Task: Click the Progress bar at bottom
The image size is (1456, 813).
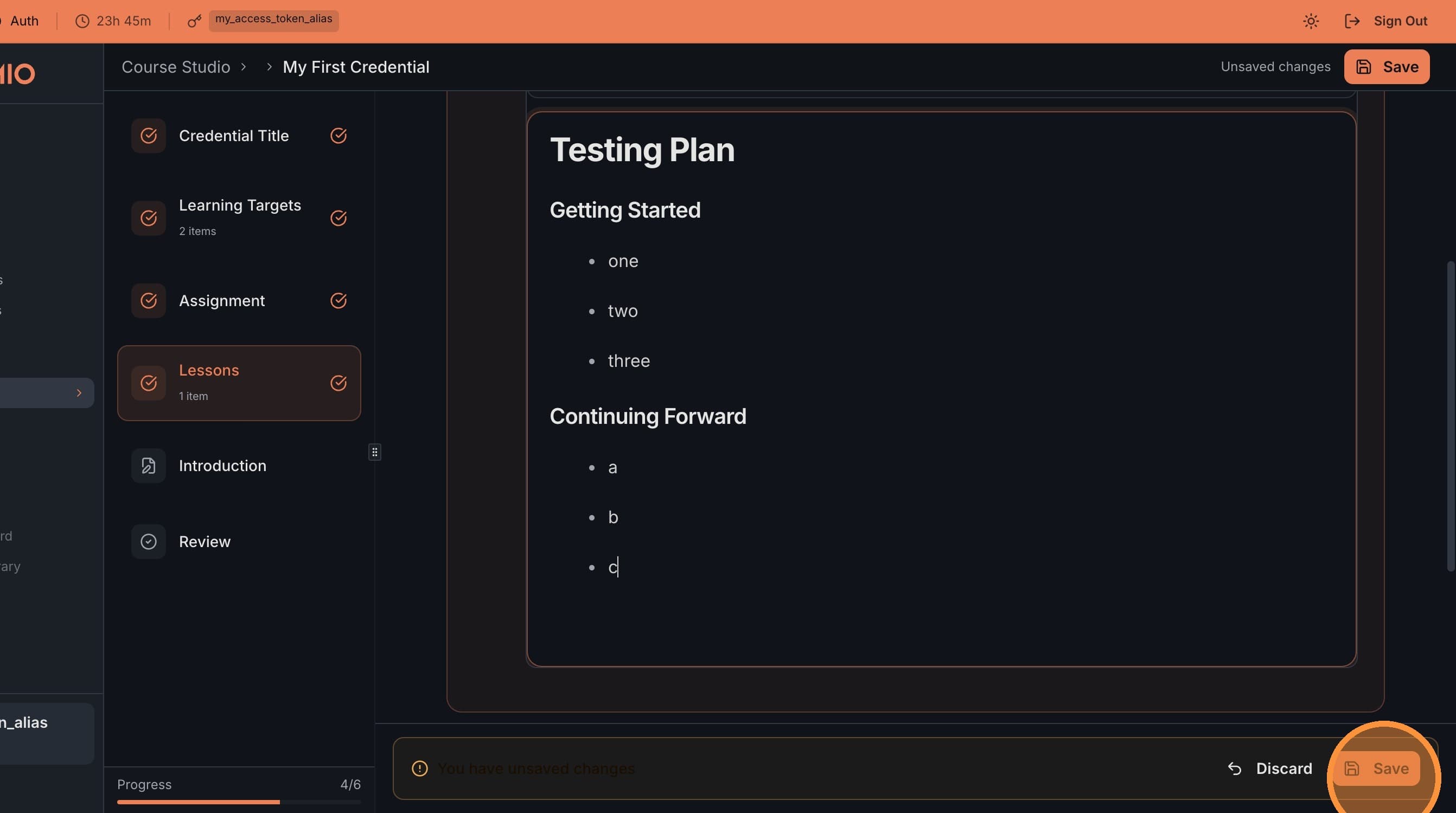Action: pos(239,801)
